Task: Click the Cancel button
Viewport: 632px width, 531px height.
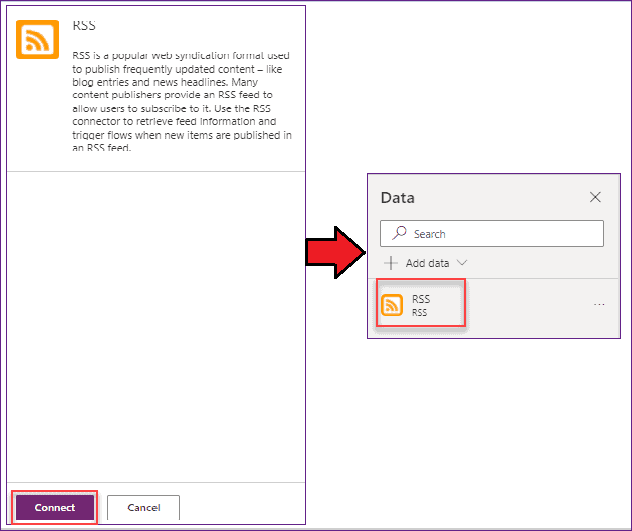Action: [x=143, y=507]
